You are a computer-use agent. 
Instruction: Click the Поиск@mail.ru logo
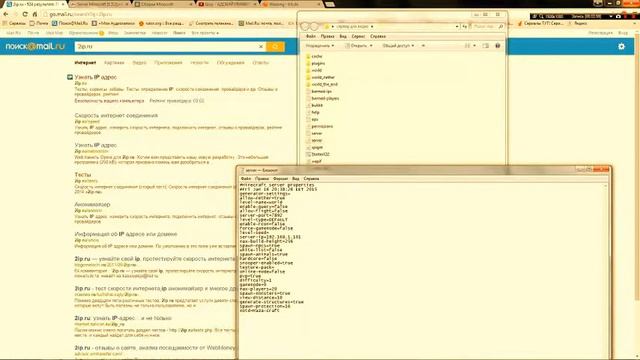click(35, 47)
